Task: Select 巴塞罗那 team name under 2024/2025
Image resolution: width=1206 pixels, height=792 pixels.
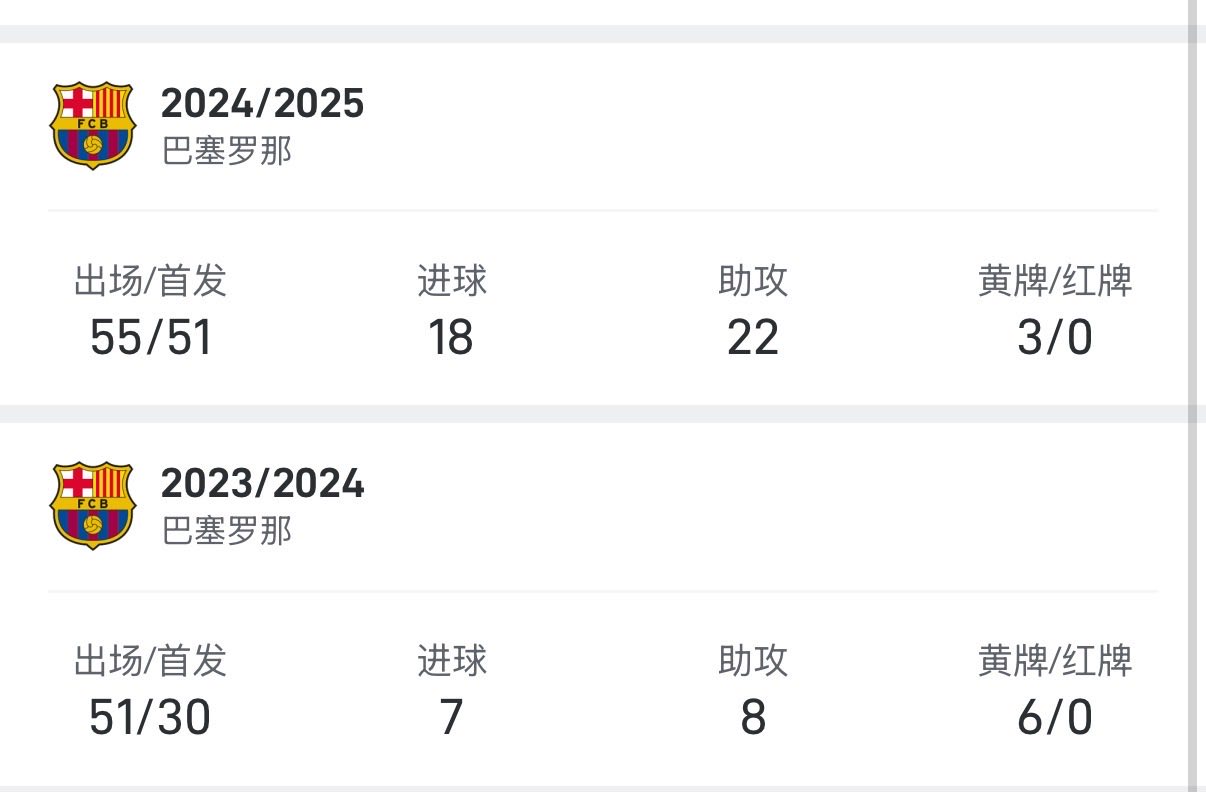Action: point(227,151)
